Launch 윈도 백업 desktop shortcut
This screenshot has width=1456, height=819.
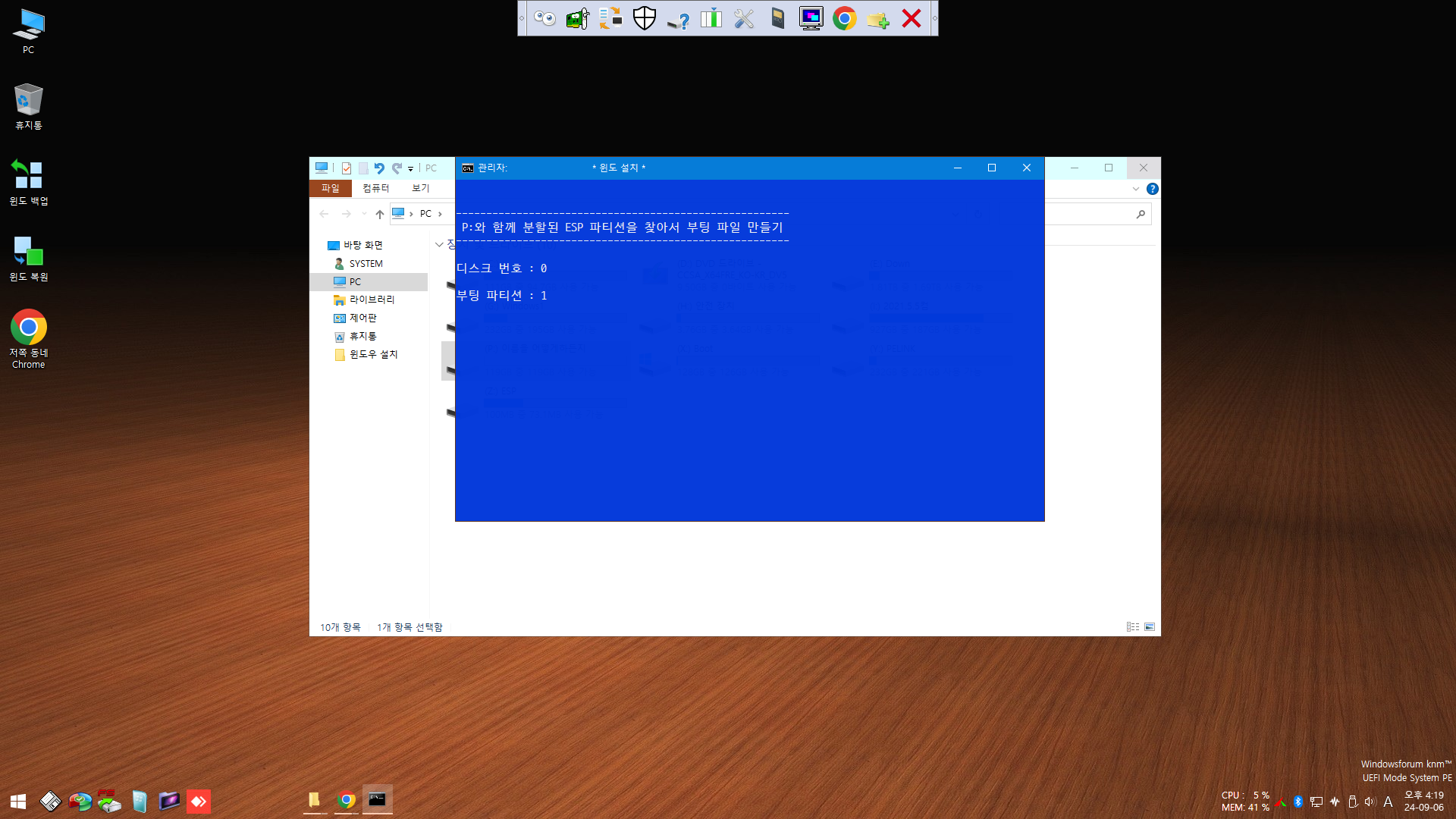click(x=29, y=182)
